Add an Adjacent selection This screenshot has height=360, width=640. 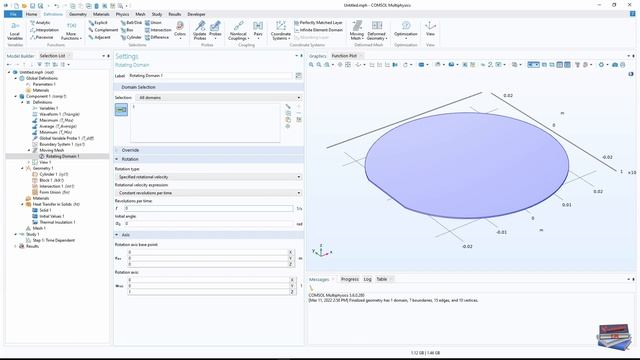pos(100,37)
